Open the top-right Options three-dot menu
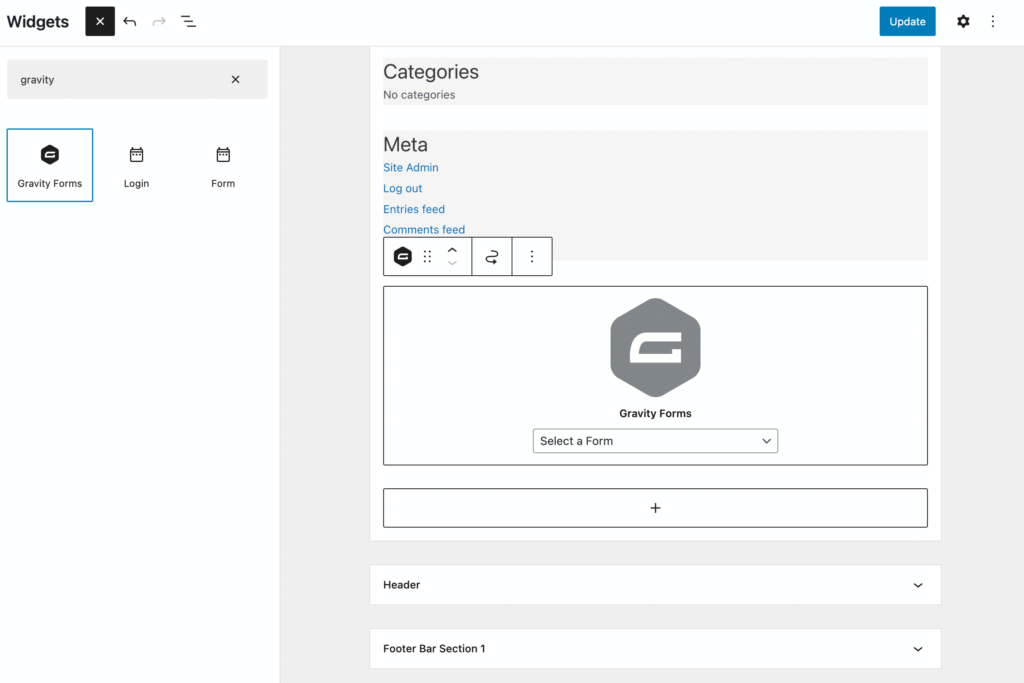Image resolution: width=1024 pixels, height=683 pixels. [993, 21]
